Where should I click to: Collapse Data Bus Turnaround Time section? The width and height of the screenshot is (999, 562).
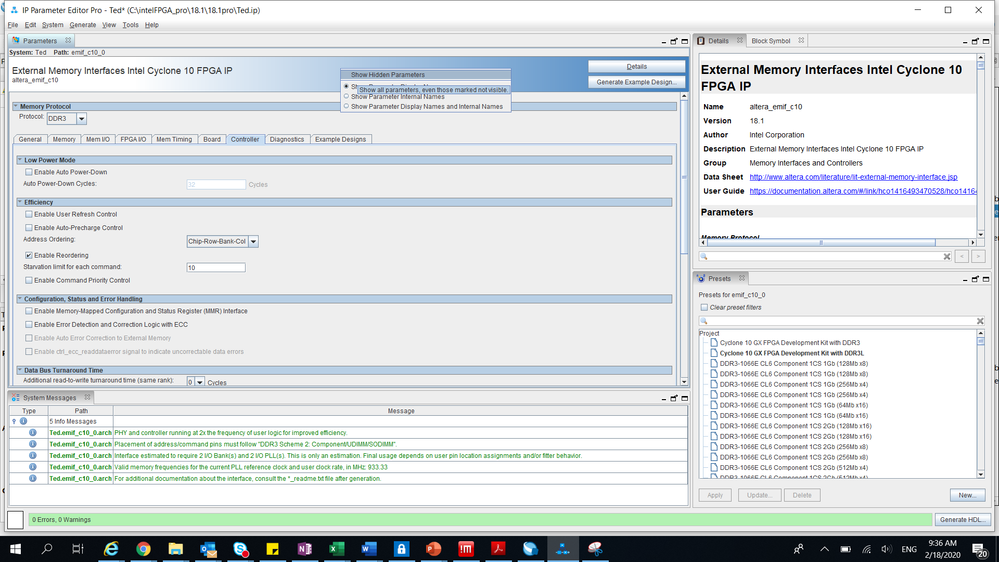[20, 370]
